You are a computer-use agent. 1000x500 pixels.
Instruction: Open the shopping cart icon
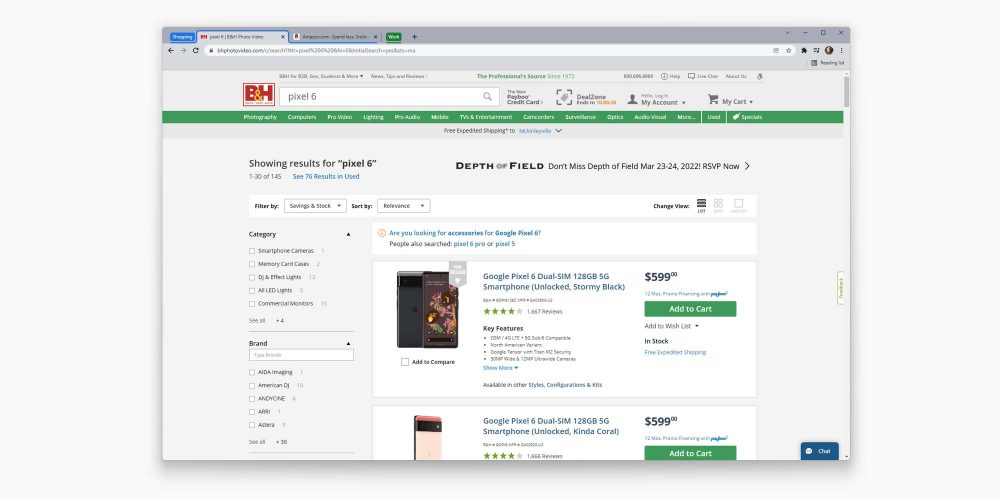(713, 100)
